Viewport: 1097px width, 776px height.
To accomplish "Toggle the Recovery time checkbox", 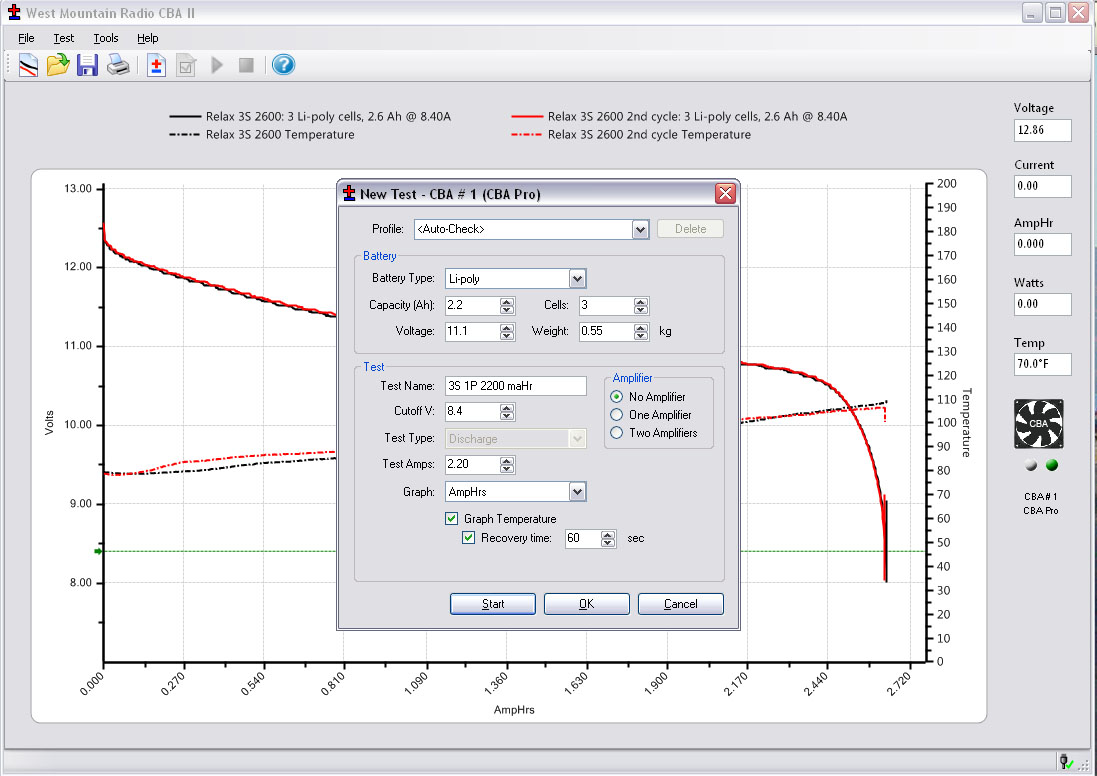I will coord(469,538).
